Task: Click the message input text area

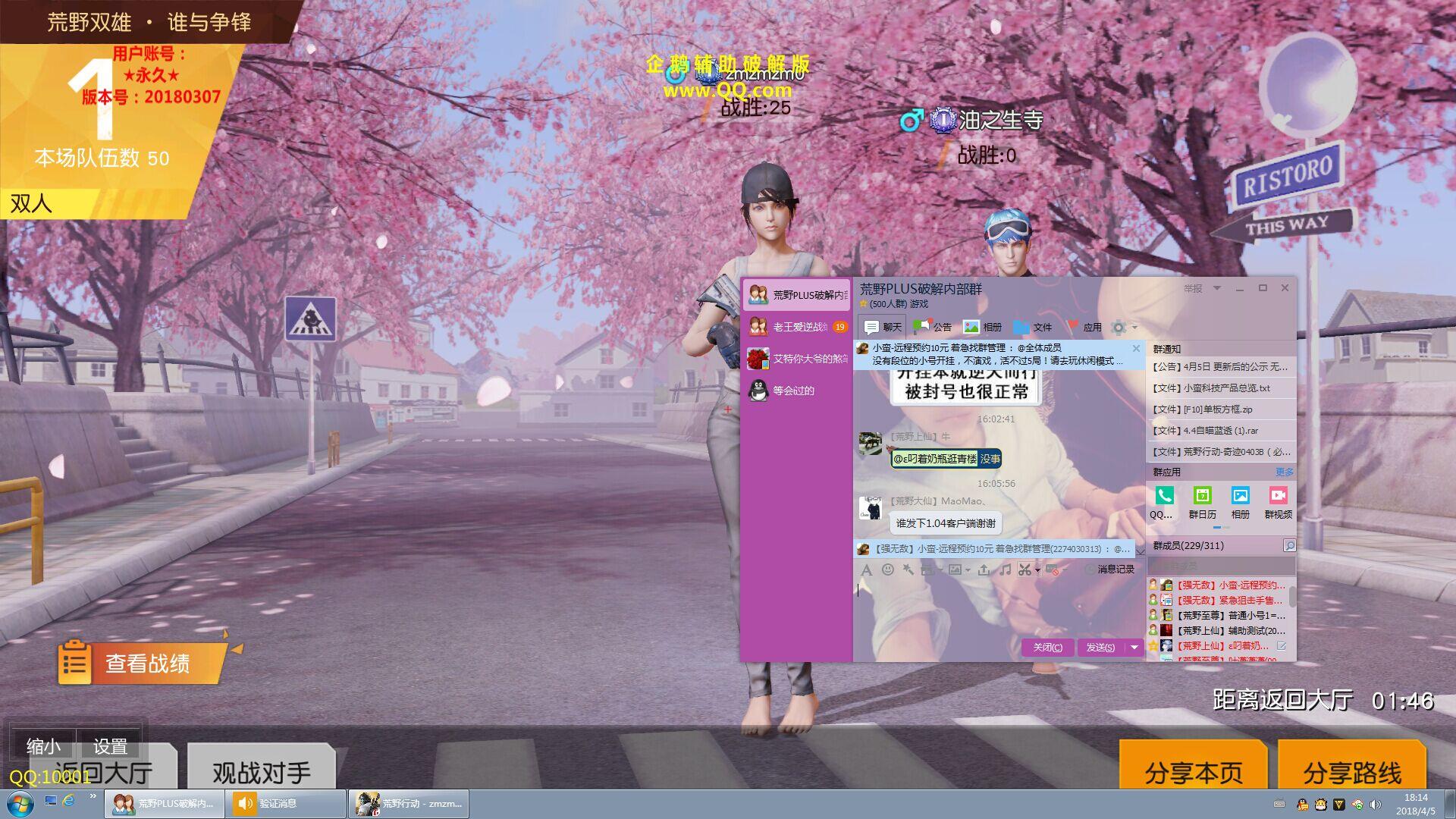Action: tap(999, 607)
